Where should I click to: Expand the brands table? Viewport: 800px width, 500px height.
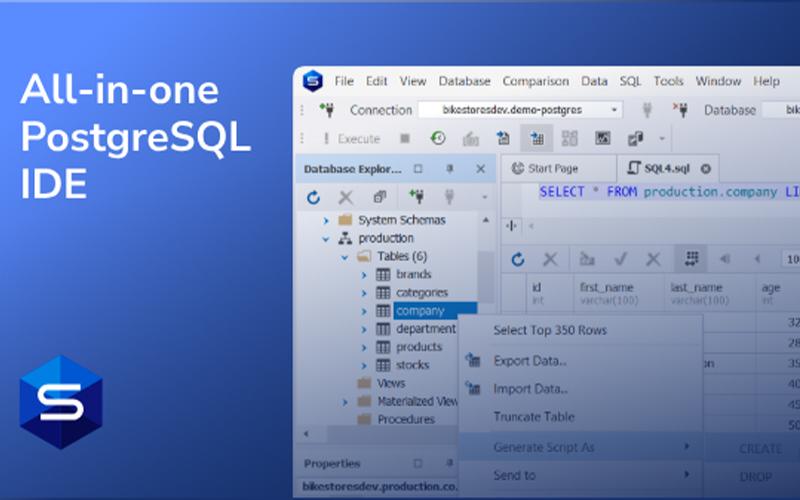(364, 275)
